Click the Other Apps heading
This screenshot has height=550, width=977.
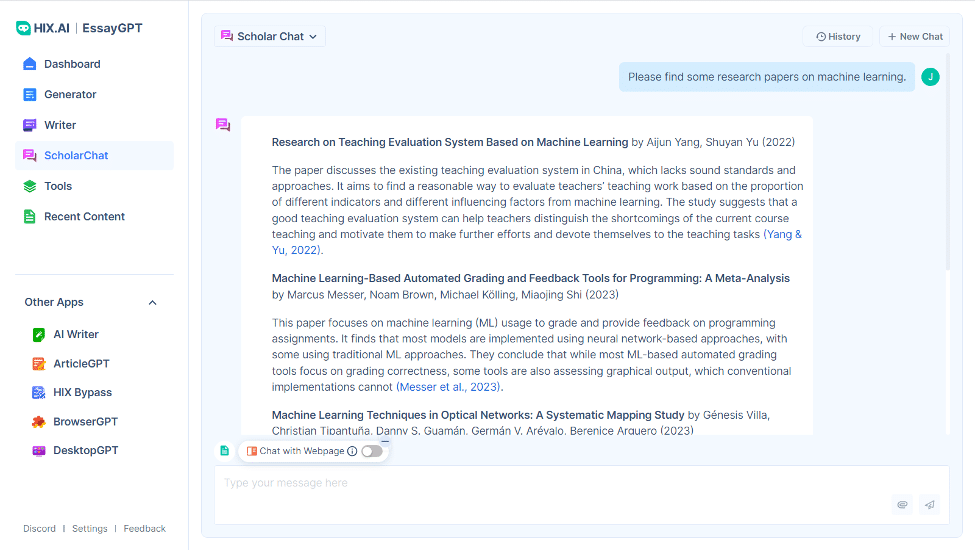click(54, 302)
